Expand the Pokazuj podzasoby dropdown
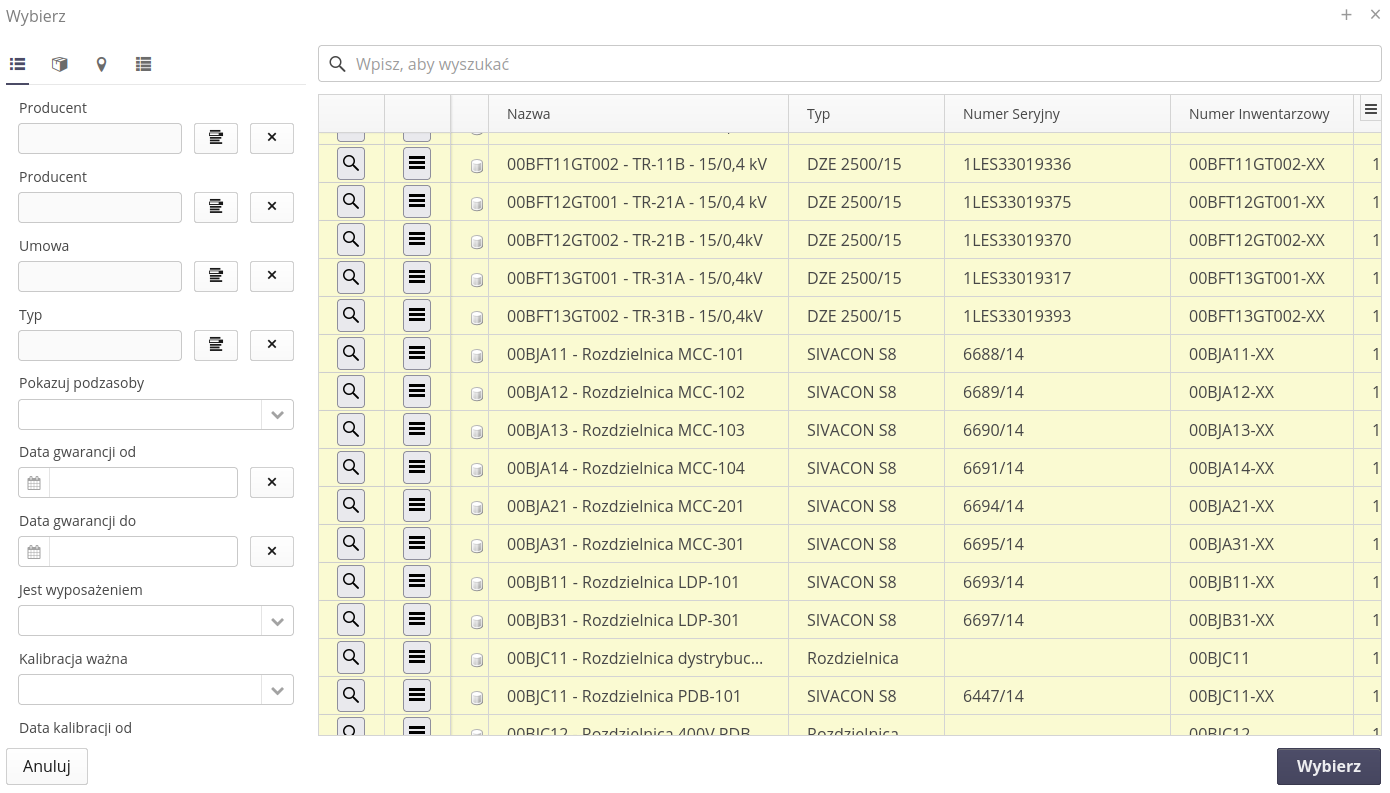Screen dimensions: 1390x793 point(277,415)
